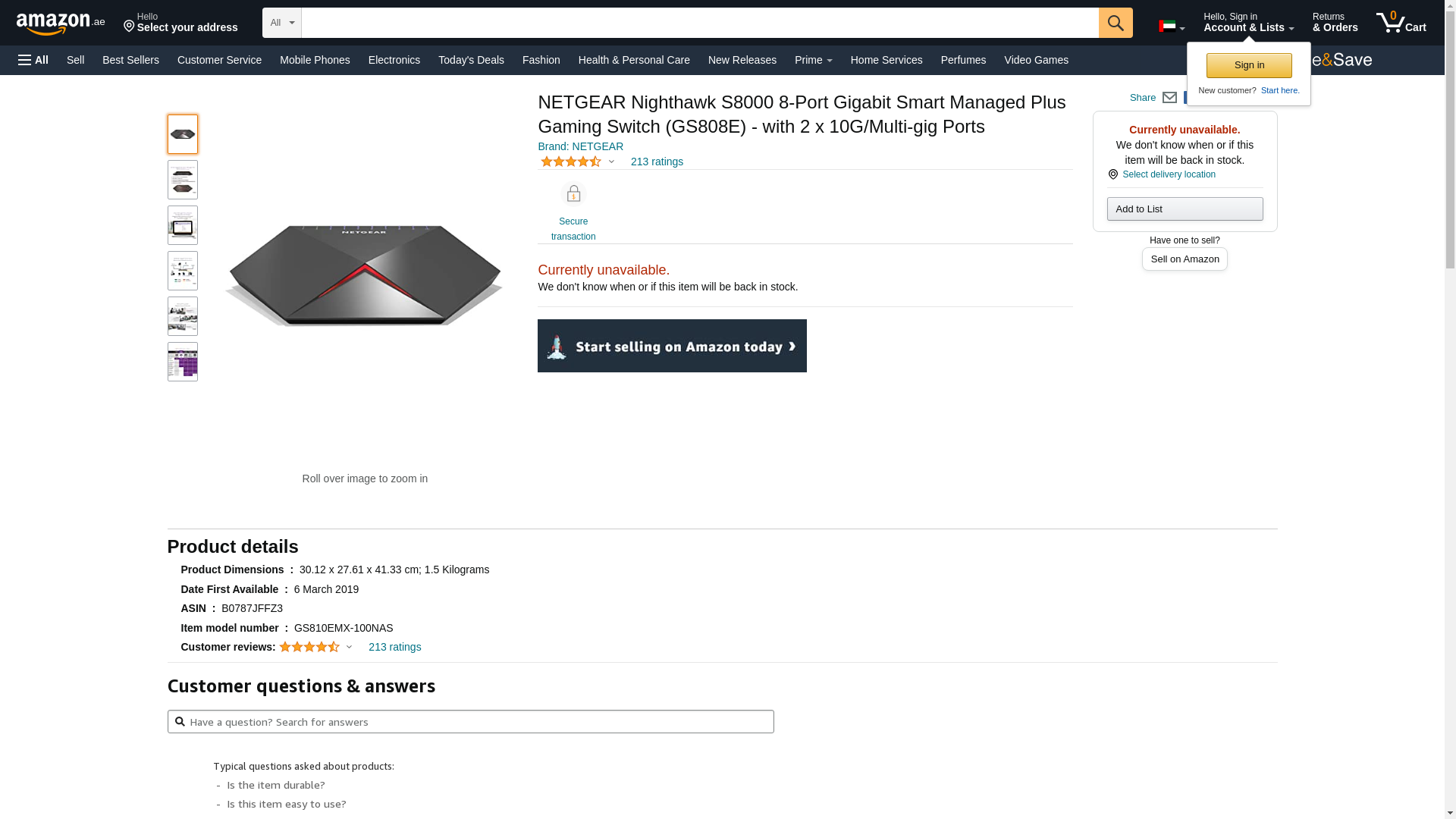The width and height of the screenshot is (1456, 819).
Task: Click the Select delivery location pin icon
Action: [1112, 174]
